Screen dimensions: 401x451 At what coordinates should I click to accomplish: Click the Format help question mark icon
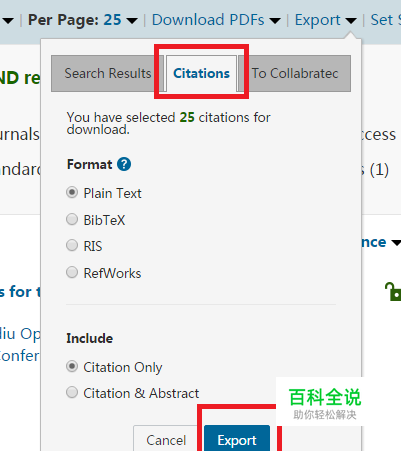(124, 164)
